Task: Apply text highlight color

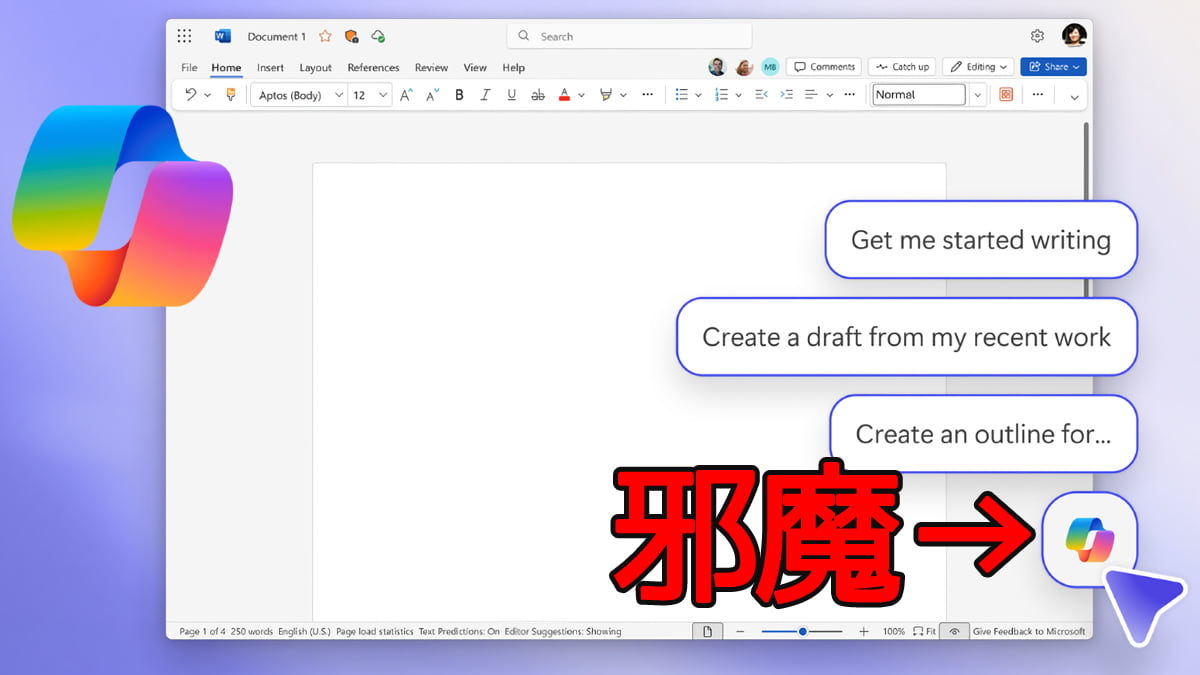Action: [605, 95]
